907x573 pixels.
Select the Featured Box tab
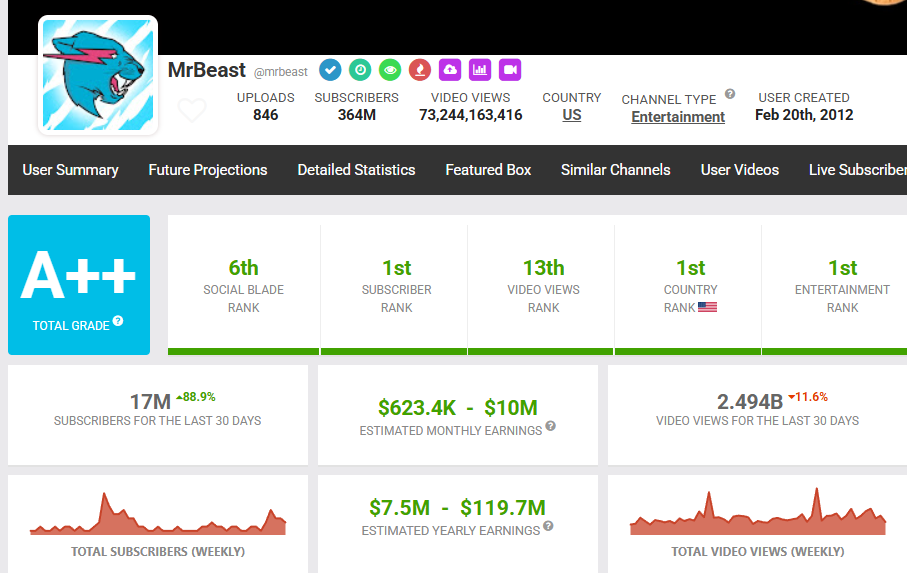[488, 170]
